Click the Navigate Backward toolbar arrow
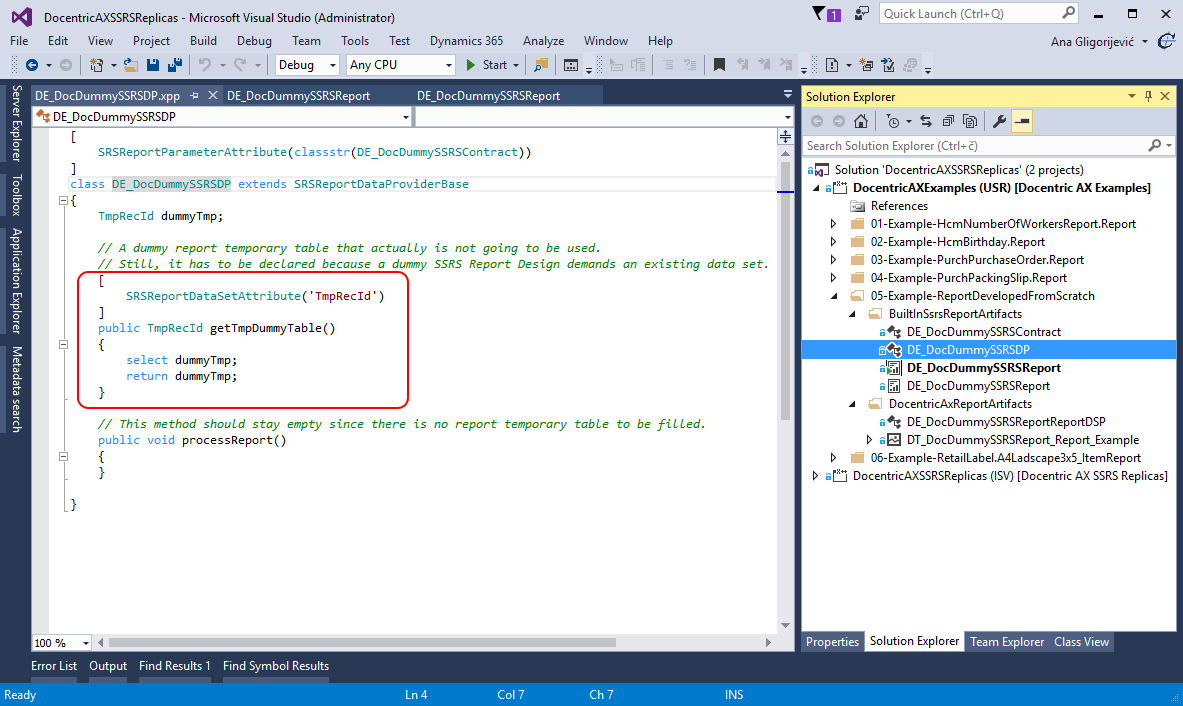Screen dimensions: 1183x706 32,65
